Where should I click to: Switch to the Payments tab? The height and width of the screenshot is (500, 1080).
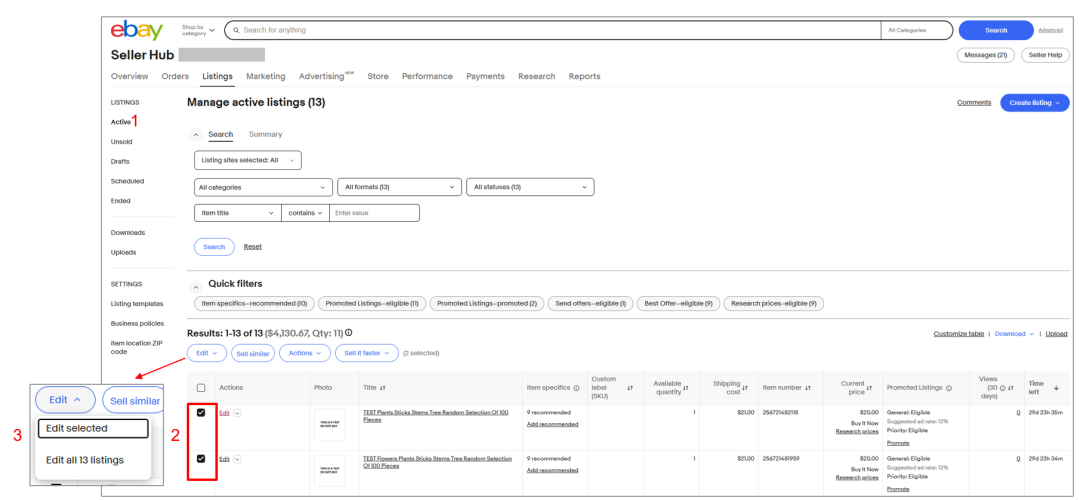point(486,76)
